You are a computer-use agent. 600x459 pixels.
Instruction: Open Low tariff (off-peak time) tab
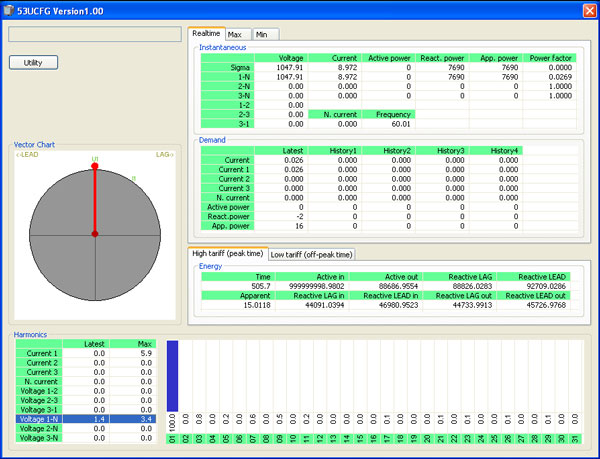click(311, 254)
